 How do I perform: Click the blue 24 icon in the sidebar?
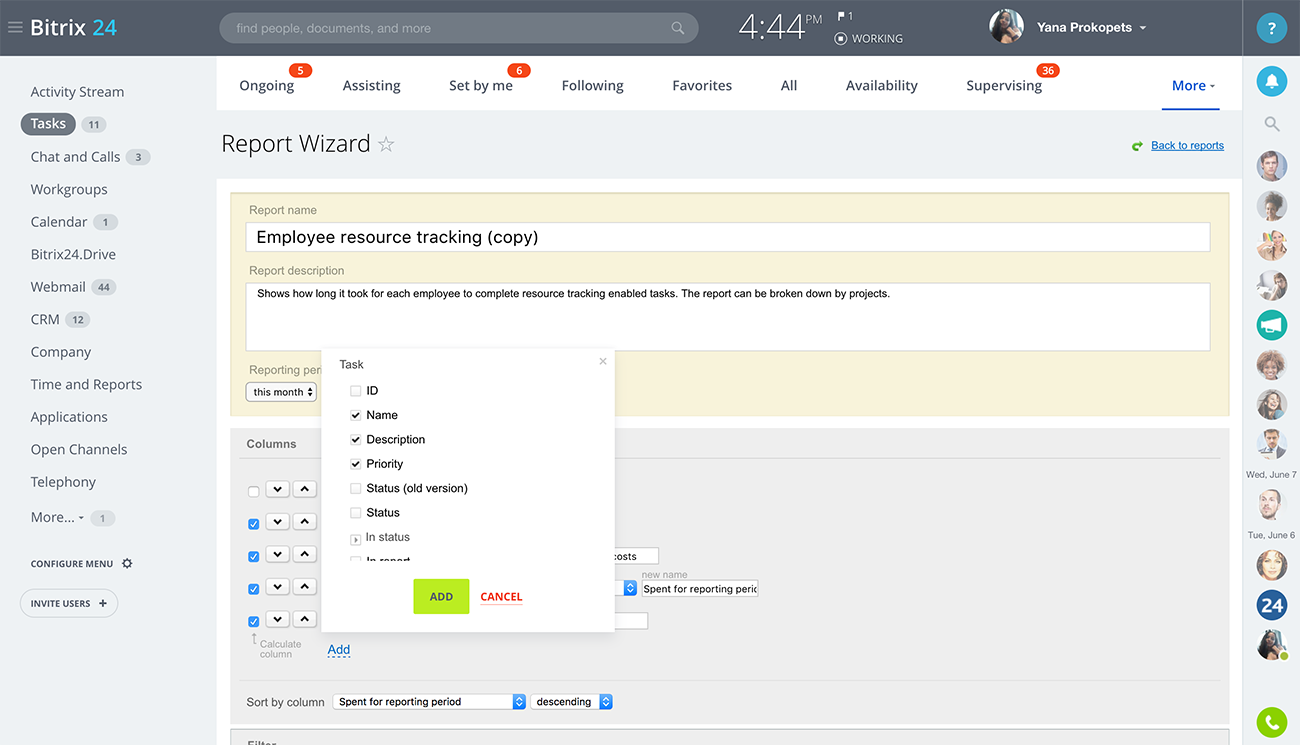(1271, 605)
